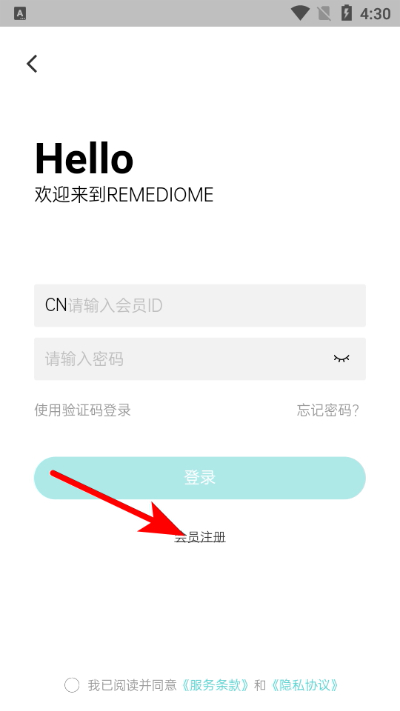
Task: Tap the battery charging icon in the status bar
Action: click(346, 13)
